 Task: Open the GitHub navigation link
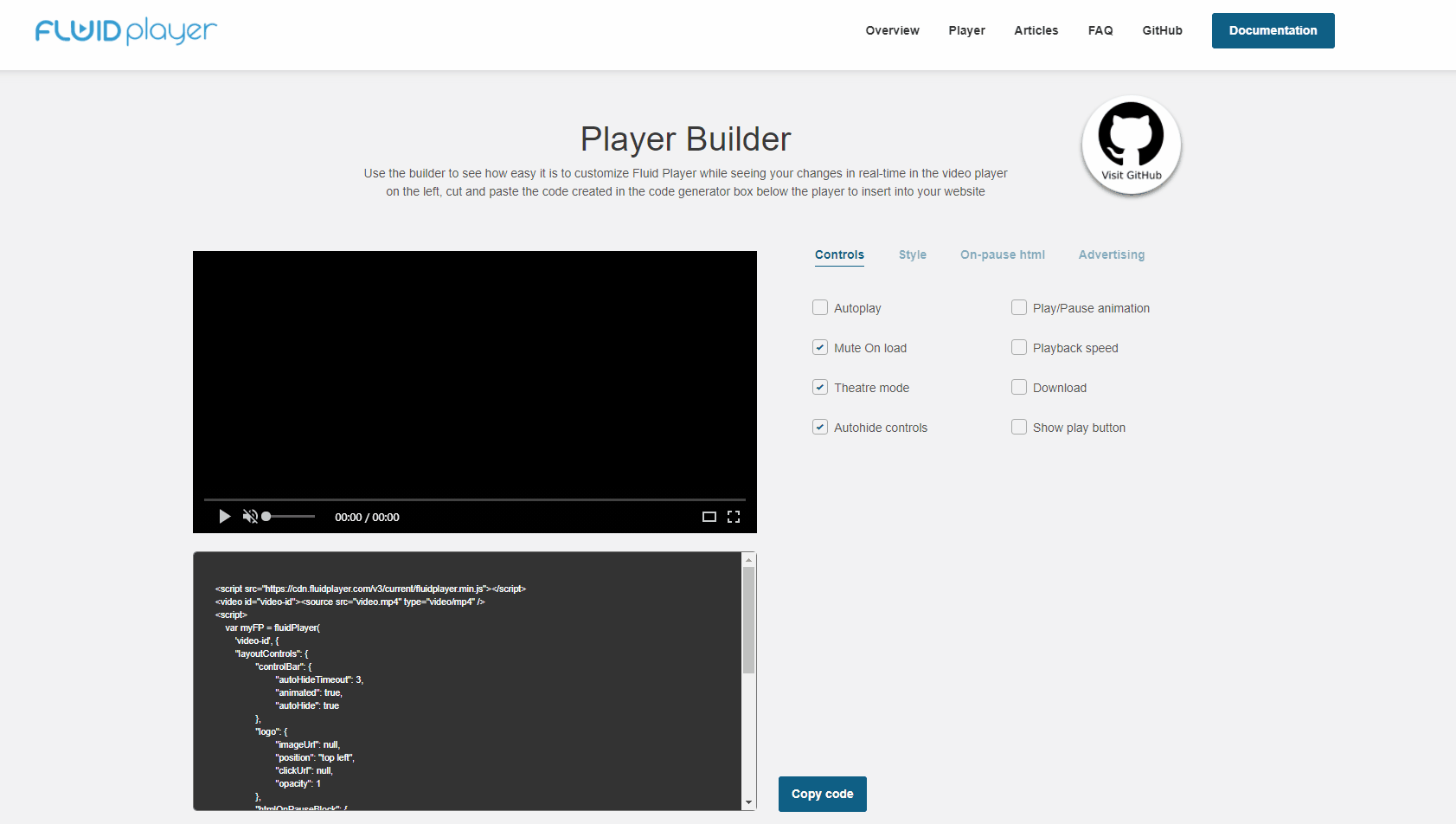point(1162,30)
